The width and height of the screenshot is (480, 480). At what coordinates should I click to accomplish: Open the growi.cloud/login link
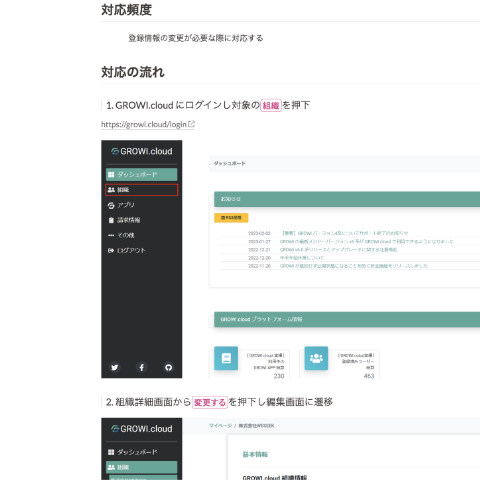(144, 124)
